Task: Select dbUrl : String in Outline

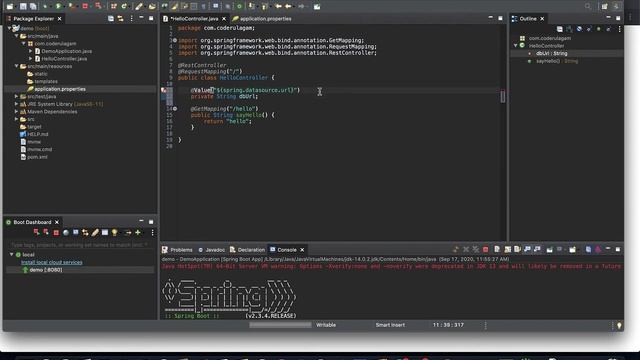Action: 551,53
